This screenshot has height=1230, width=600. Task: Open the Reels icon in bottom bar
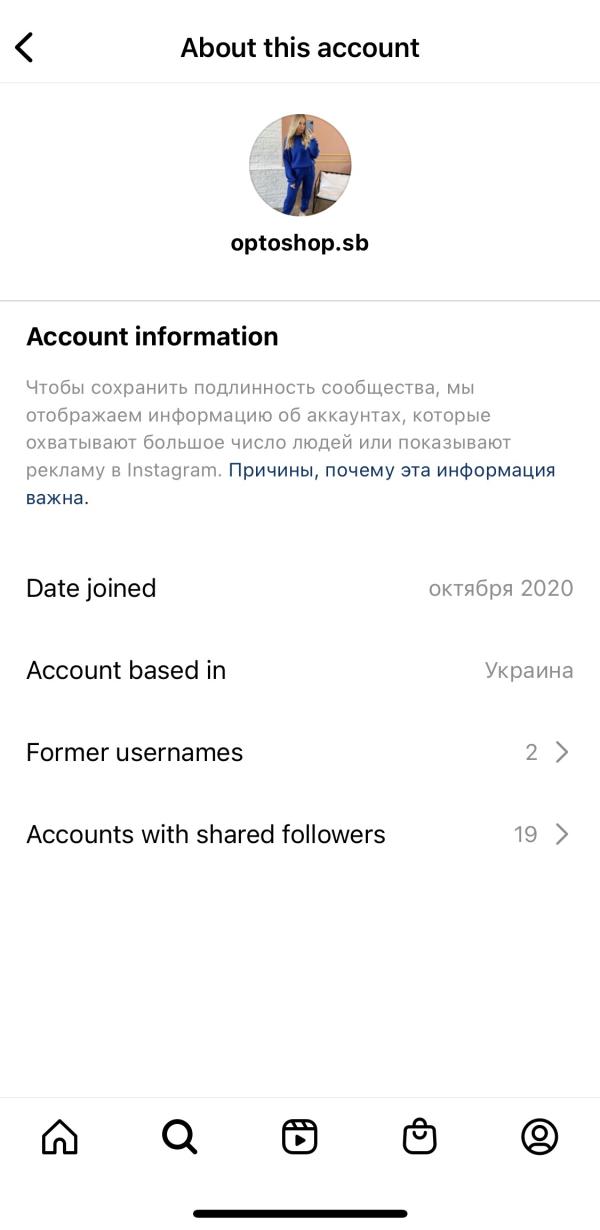300,1137
